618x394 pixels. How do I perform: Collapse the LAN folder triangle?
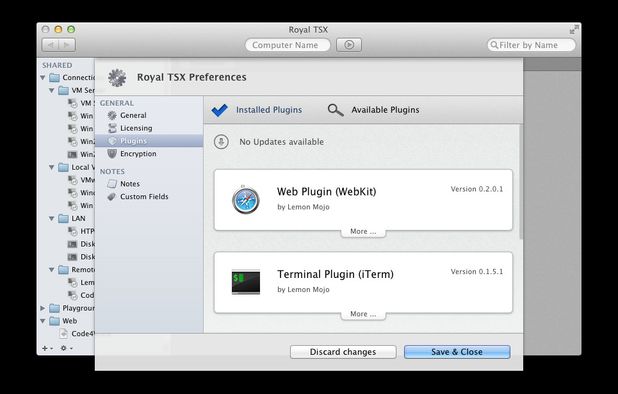click(52, 218)
